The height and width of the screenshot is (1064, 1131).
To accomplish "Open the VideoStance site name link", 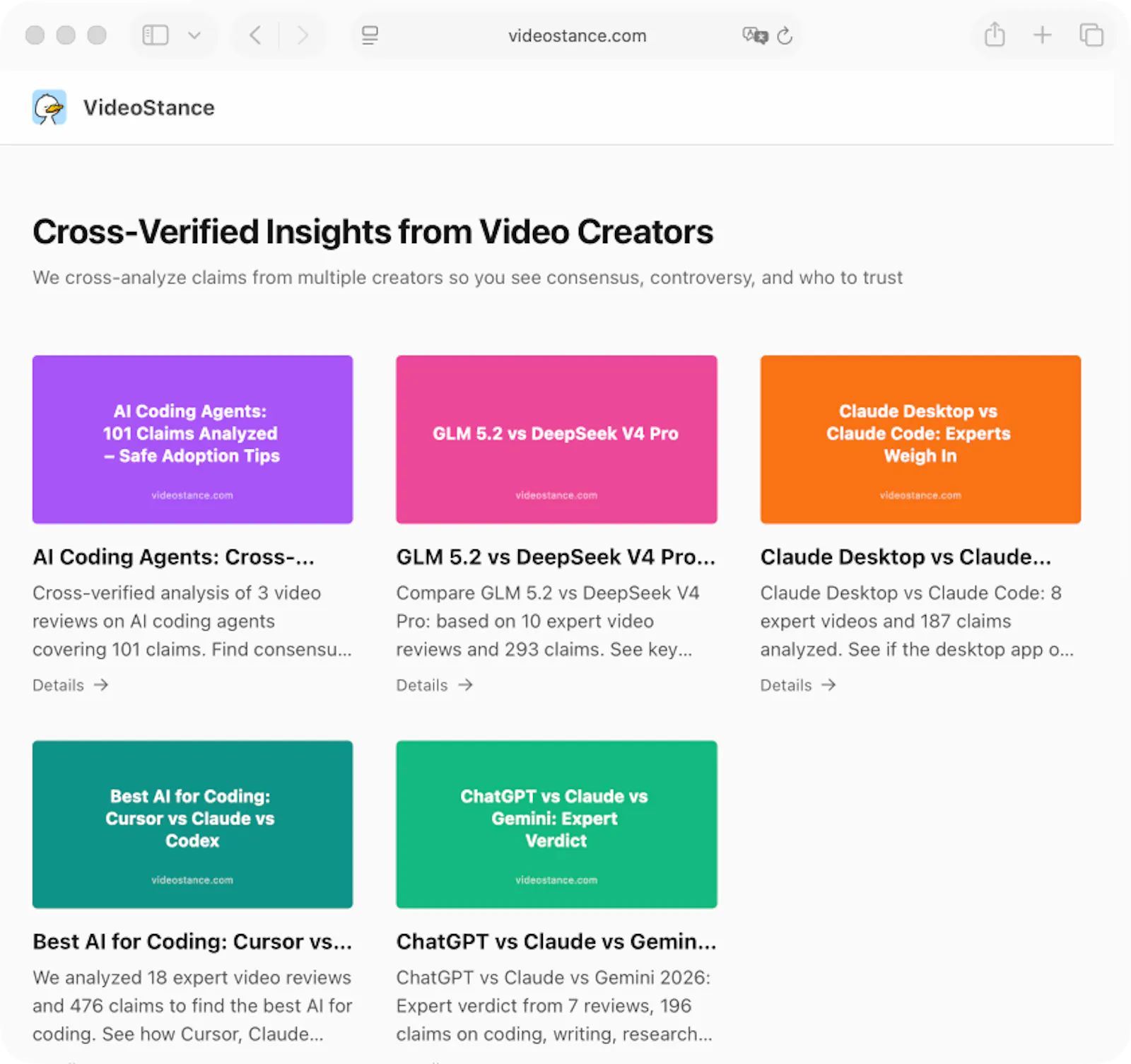I will pos(149,107).
